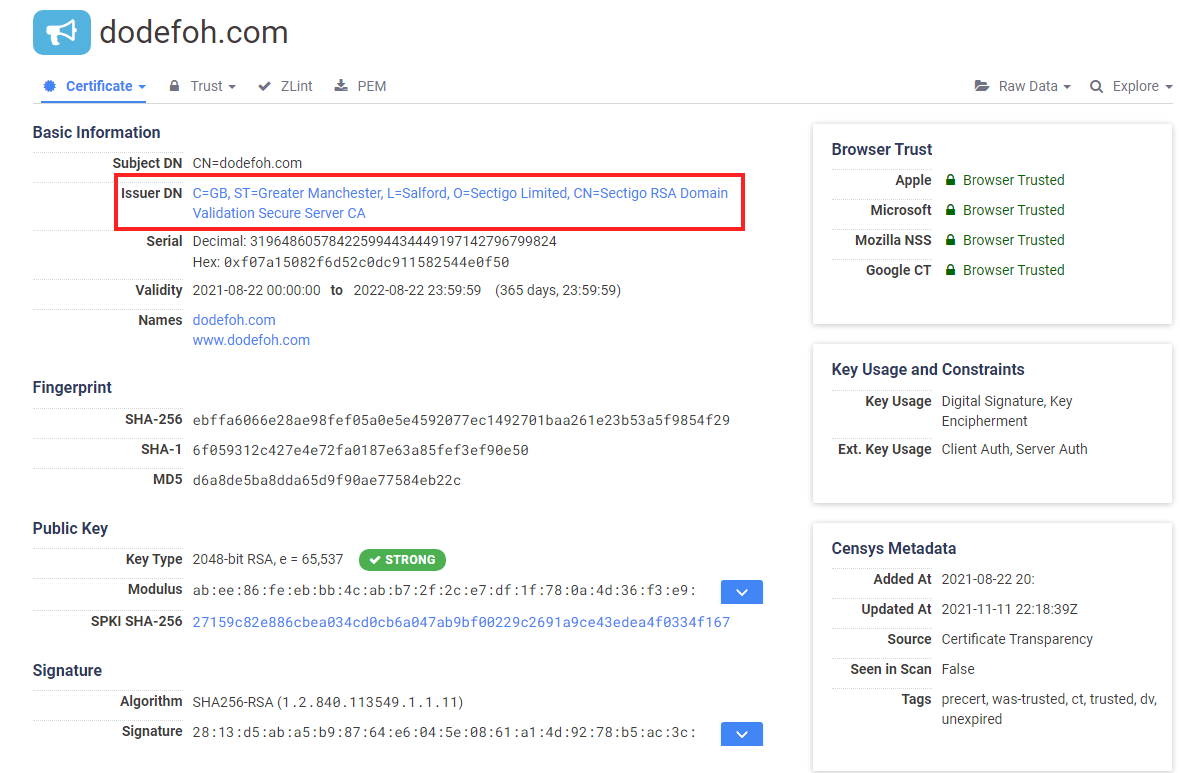Click the Explore magnifier icon
1180x773 pixels.
[x=1096, y=87]
